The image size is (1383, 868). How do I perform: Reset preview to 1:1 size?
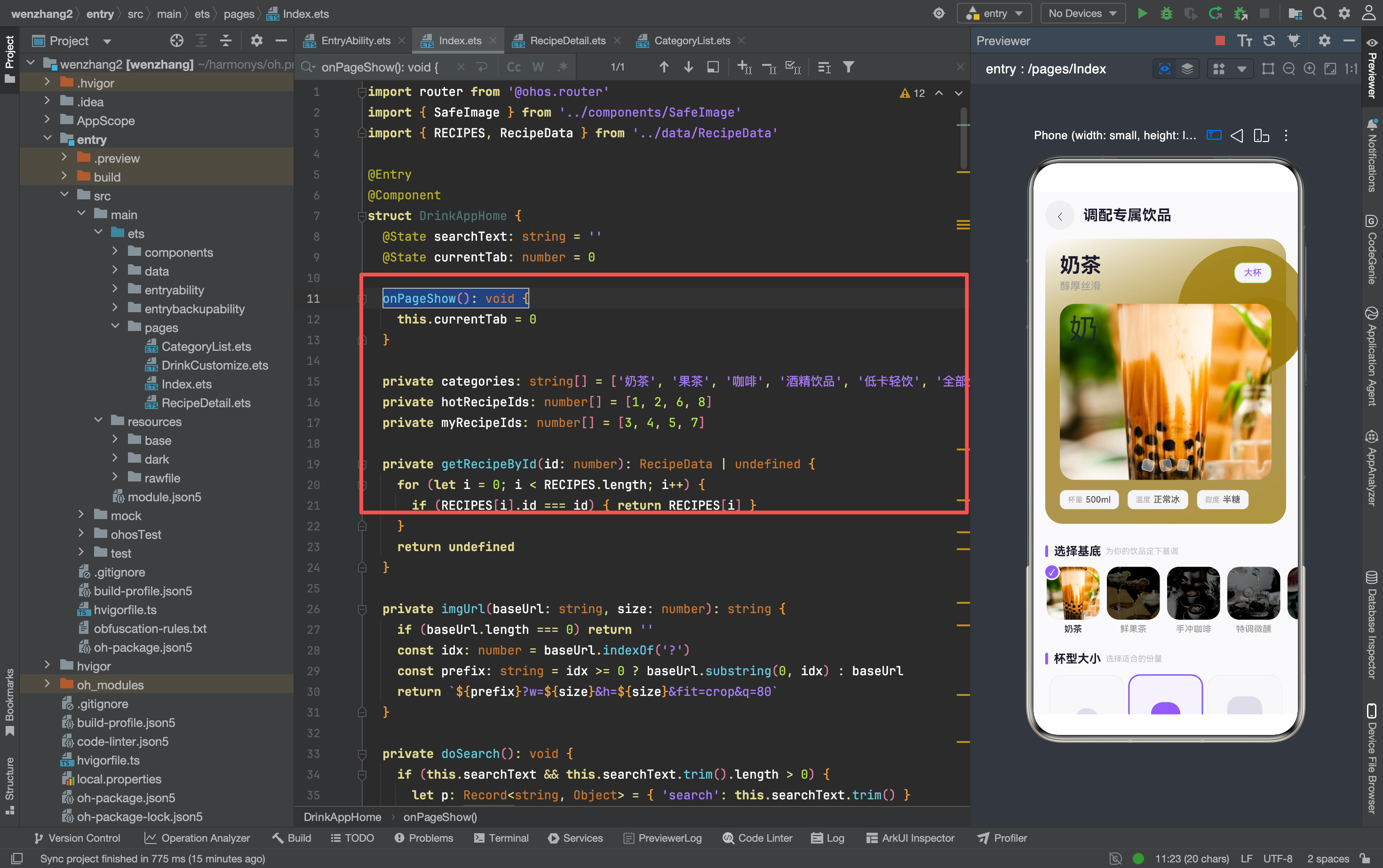pos(1351,69)
